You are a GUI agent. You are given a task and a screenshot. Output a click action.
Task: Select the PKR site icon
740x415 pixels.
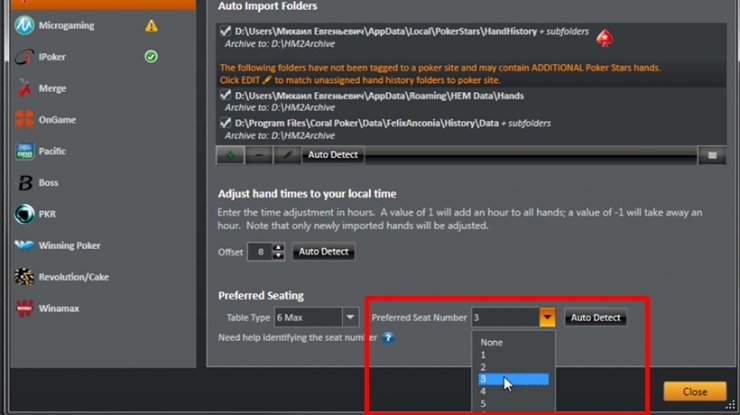point(25,214)
